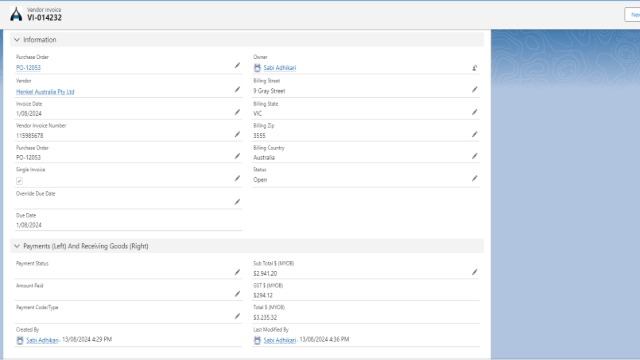The width and height of the screenshot is (640, 360).
Task: Edit the Billing State pencil icon
Action: [x=474, y=112]
